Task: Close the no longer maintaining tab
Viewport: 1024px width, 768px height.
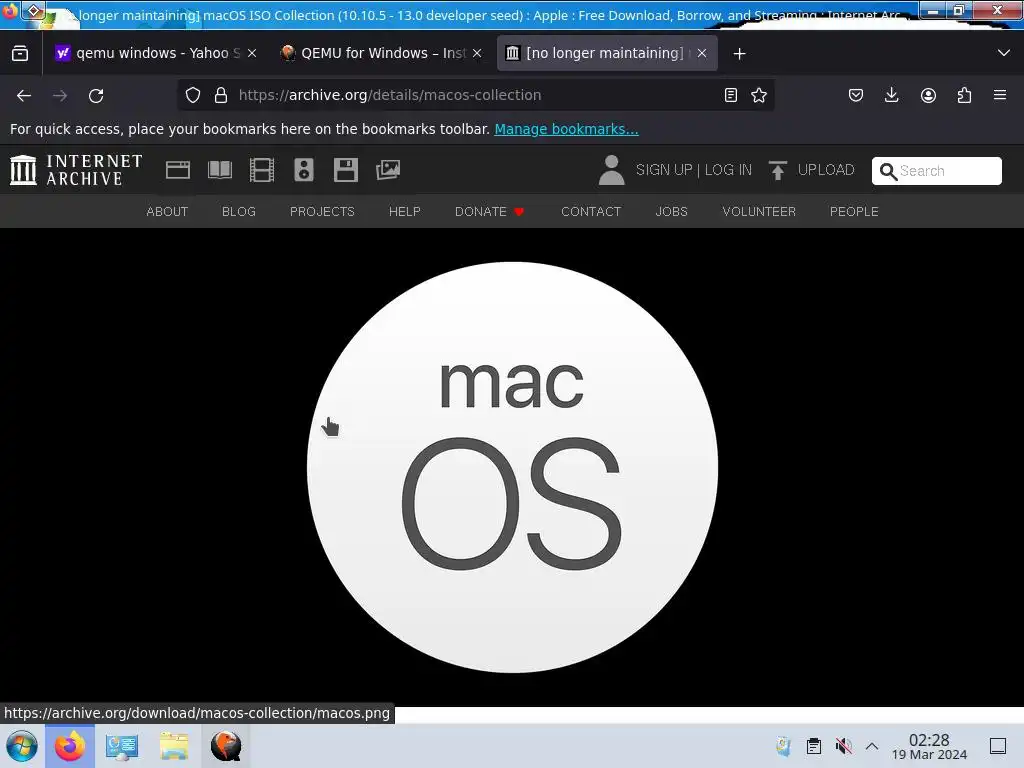Action: tap(702, 53)
